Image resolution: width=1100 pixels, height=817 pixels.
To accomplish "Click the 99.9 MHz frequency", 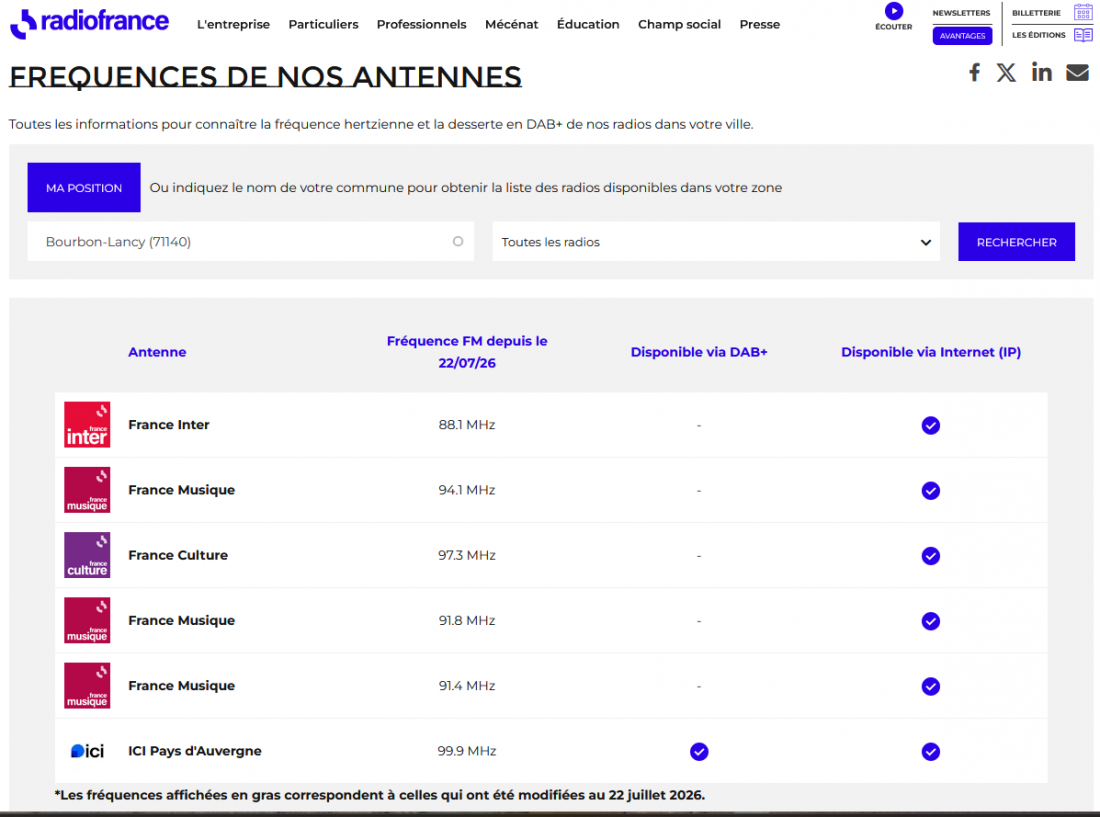I will pos(467,750).
